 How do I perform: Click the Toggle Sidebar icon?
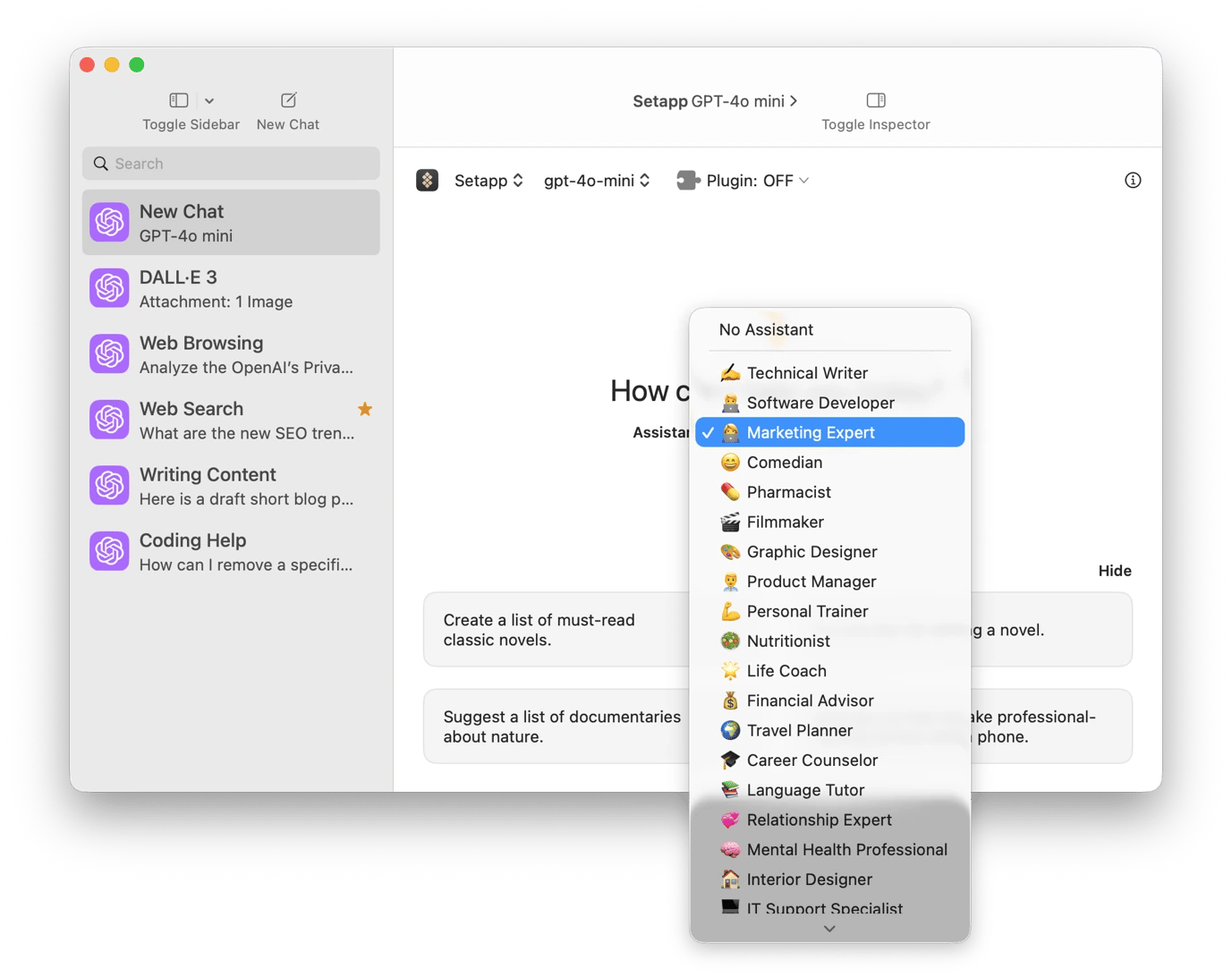click(x=179, y=100)
